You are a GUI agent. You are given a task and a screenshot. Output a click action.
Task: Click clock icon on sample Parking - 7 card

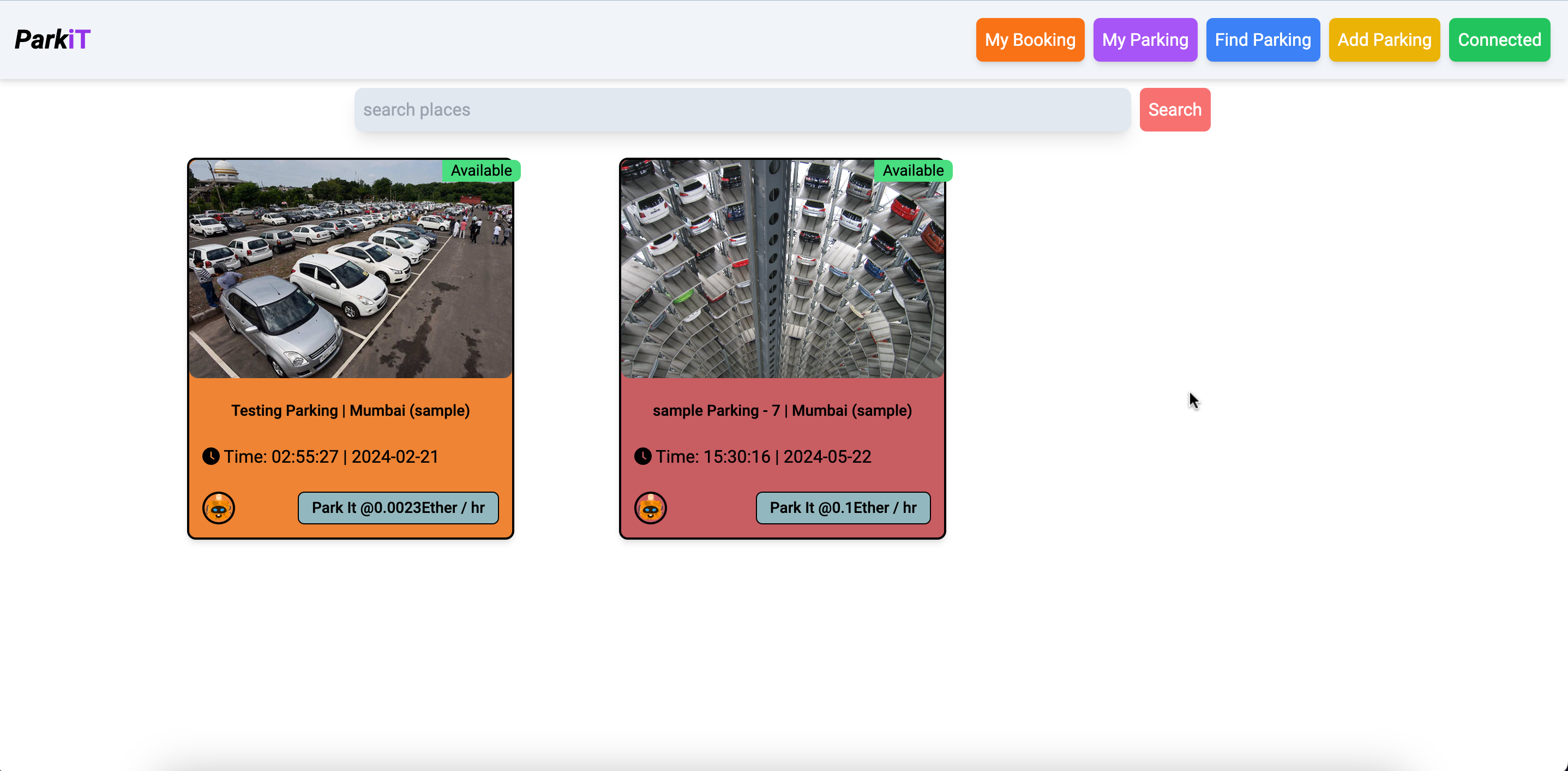(643, 456)
